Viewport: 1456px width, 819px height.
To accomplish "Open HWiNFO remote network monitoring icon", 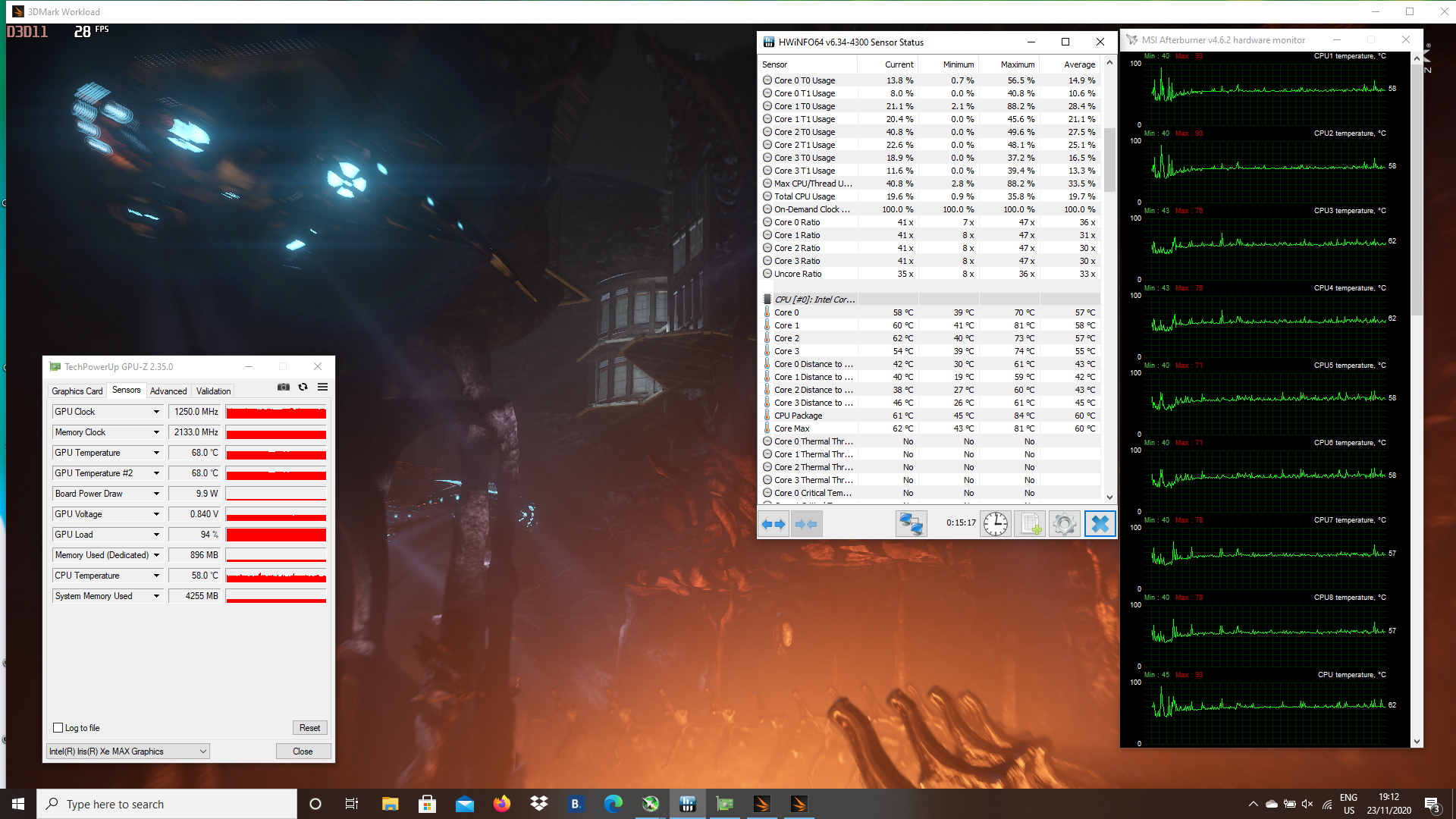I will [911, 524].
